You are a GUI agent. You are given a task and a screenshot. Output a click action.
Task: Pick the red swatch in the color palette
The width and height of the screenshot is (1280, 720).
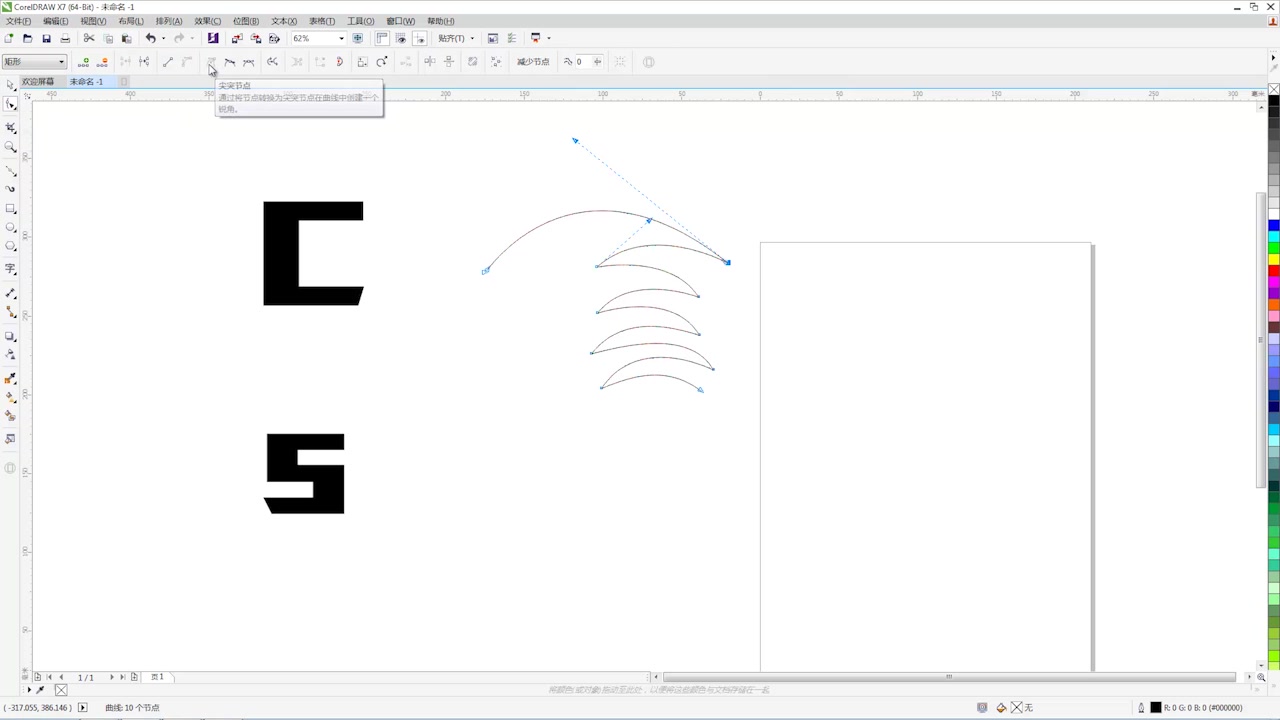tap(1274, 271)
